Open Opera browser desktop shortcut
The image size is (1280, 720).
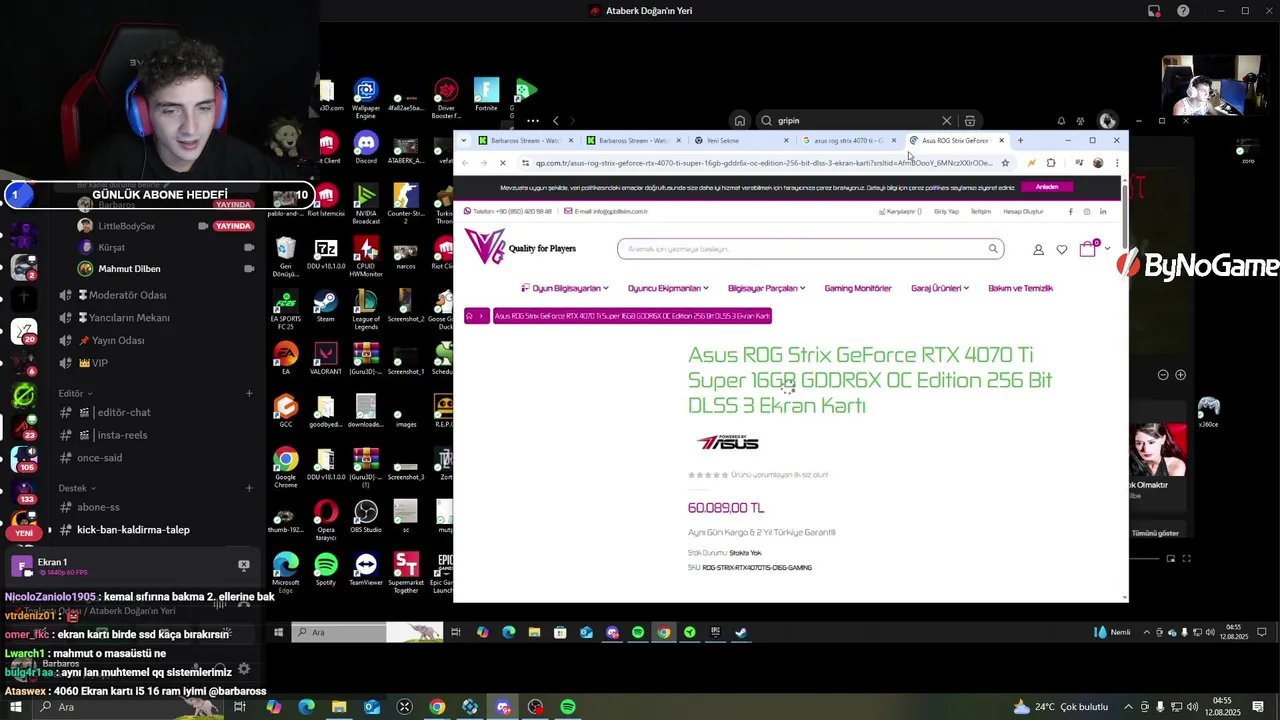[325, 519]
